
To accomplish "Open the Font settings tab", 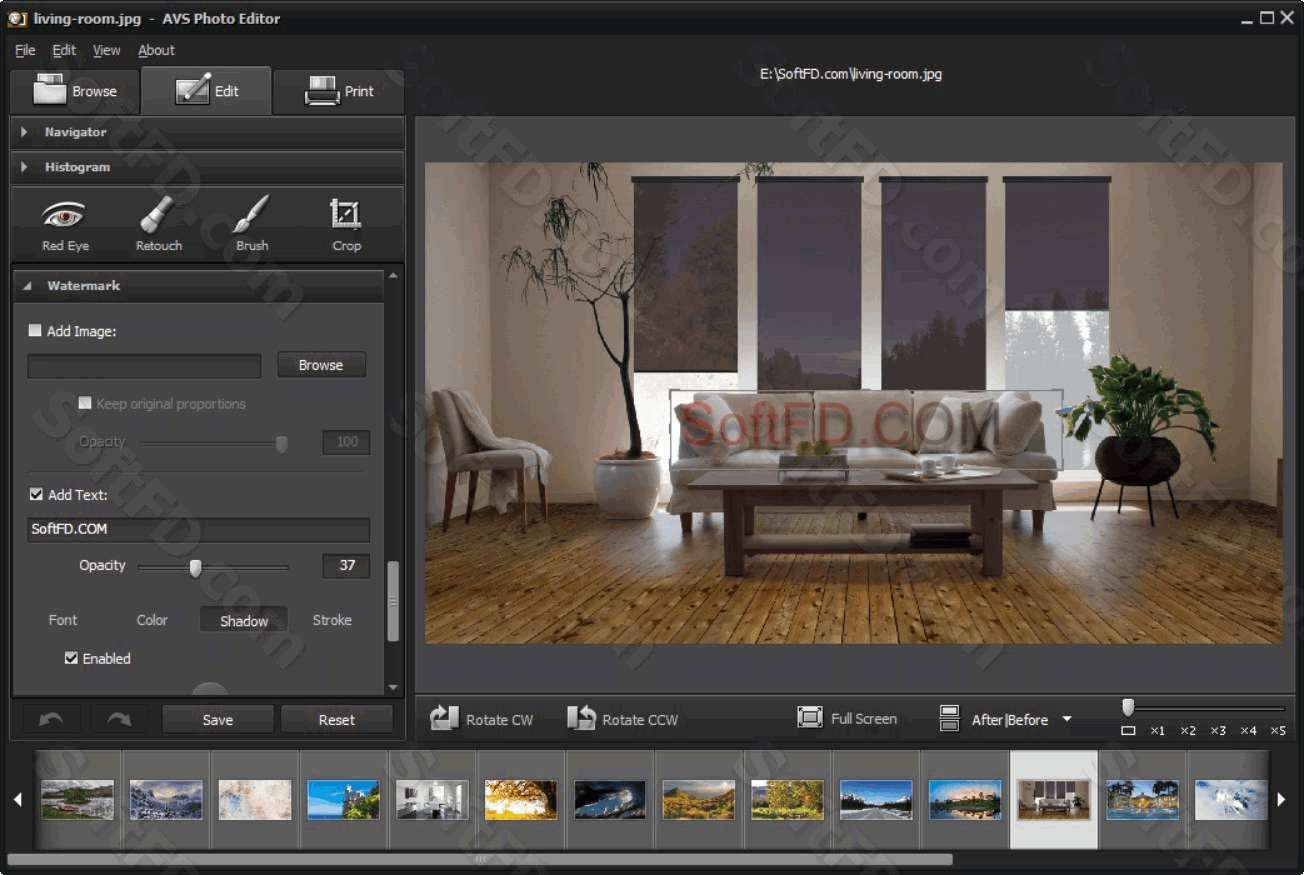I will click(x=63, y=620).
